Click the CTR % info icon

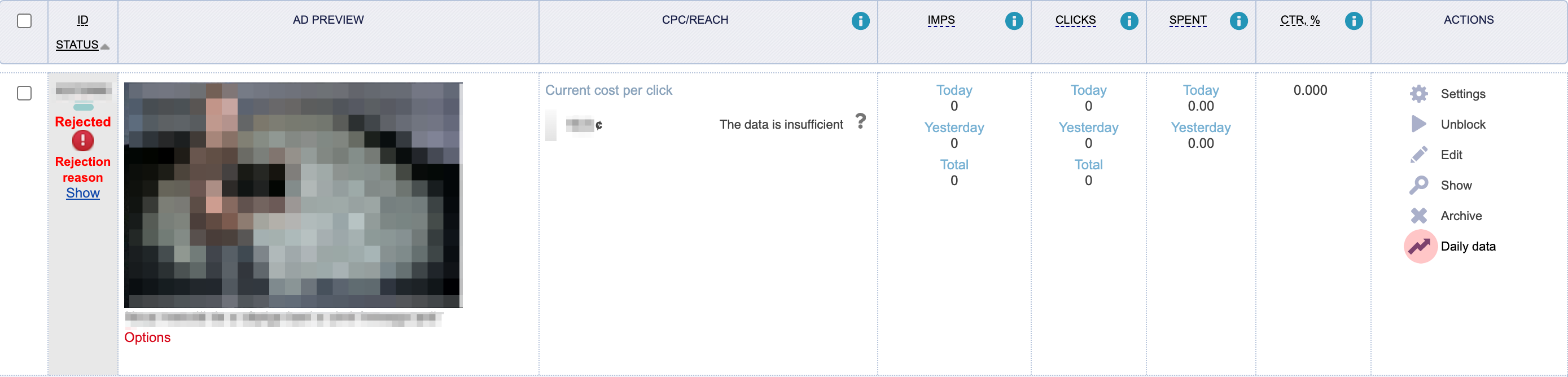coord(1353,21)
